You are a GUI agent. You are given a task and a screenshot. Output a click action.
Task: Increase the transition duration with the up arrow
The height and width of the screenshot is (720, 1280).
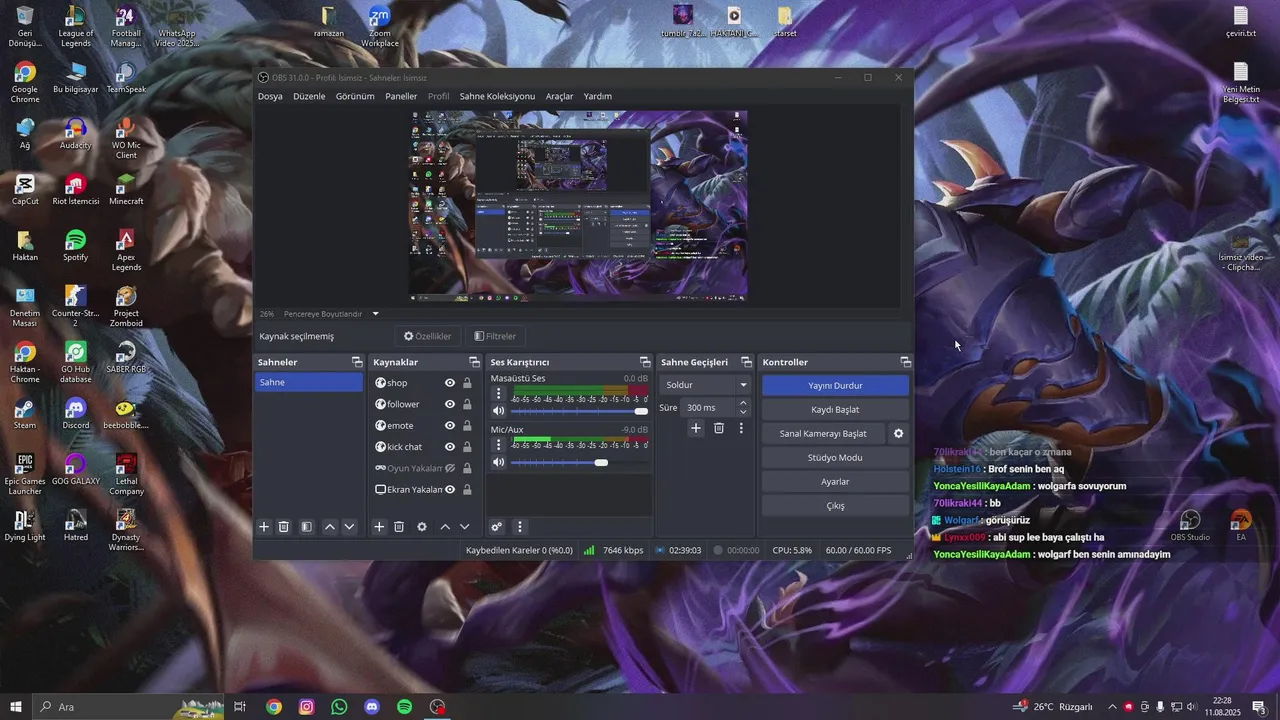pyautogui.click(x=743, y=403)
